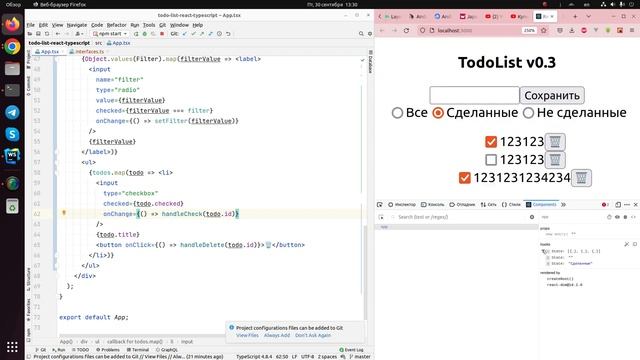Open the npm start run configuration dropdown

tap(110, 34)
